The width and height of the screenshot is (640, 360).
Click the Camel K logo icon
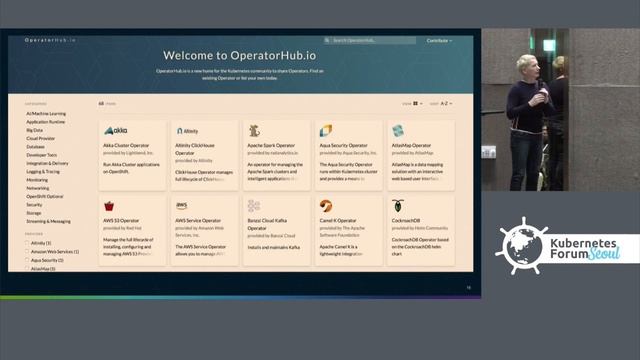[326, 206]
